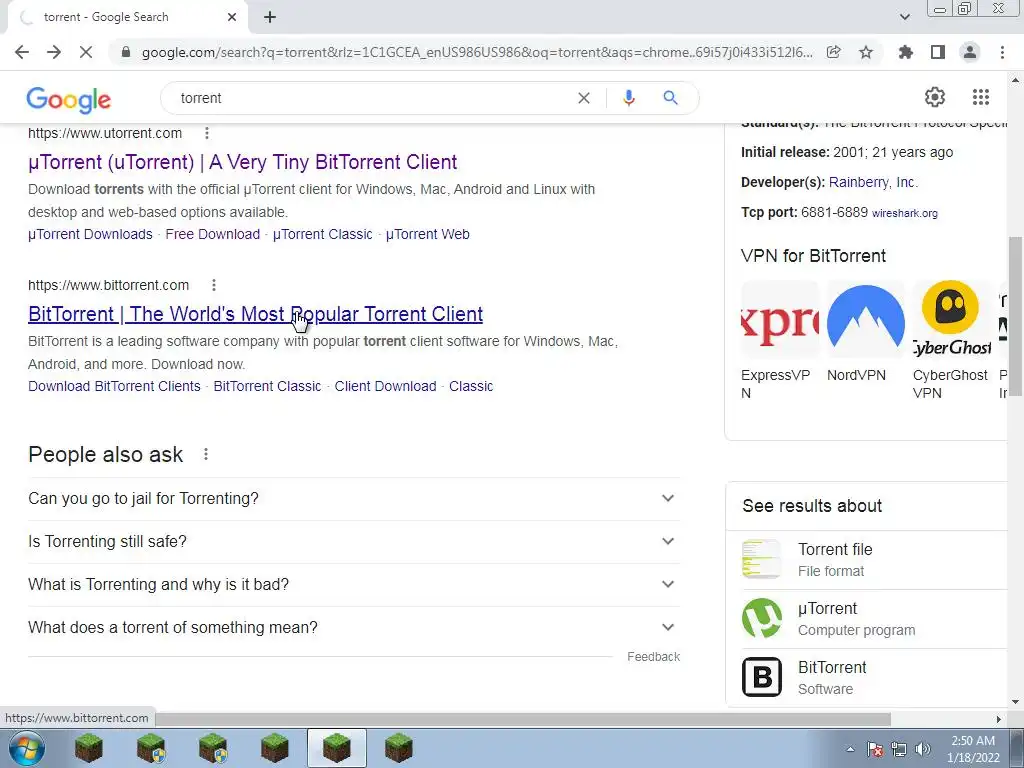Click the Google logo
The height and width of the screenshot is (768, 1024).
(x=69, y=99)
